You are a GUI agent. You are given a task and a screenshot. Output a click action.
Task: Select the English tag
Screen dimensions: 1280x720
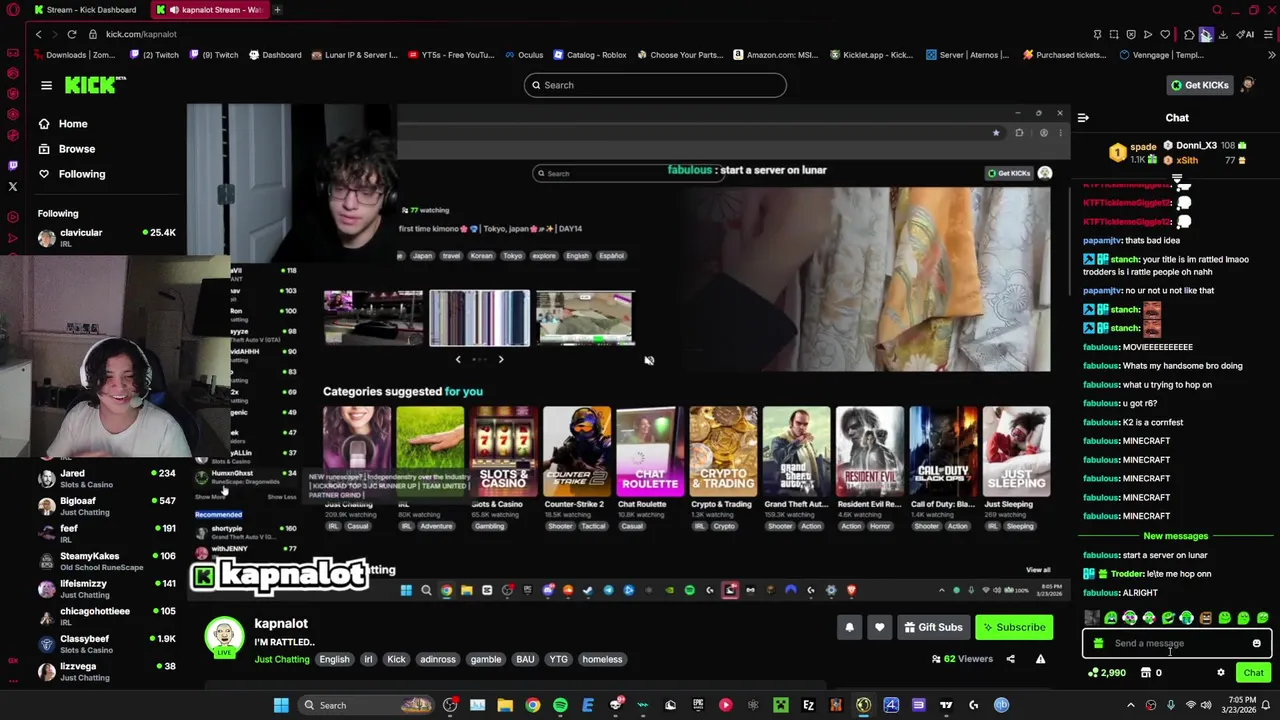(x=334, y=659)
